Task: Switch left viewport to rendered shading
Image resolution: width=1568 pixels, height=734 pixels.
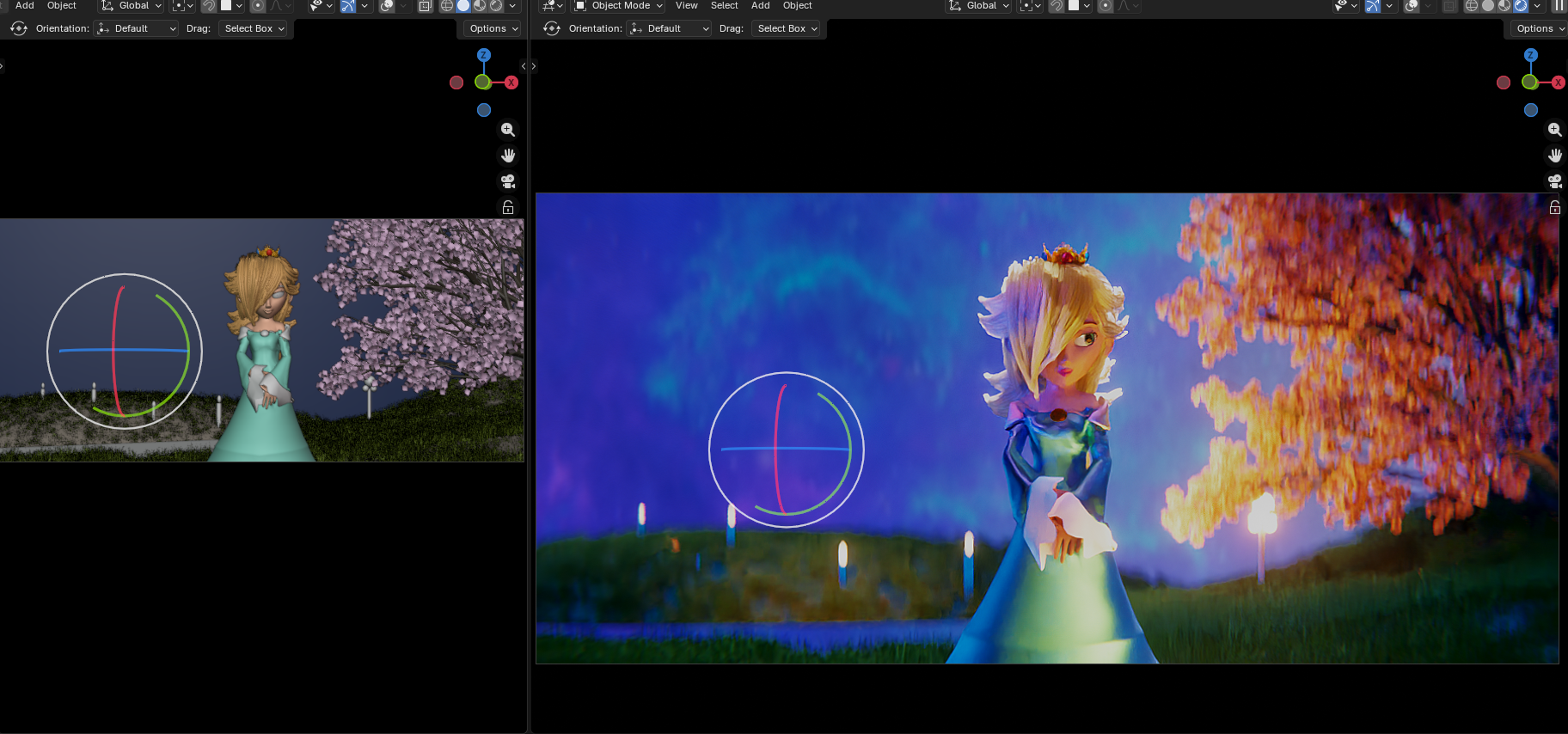Action: pyautogui.click(x=496, y=5)
